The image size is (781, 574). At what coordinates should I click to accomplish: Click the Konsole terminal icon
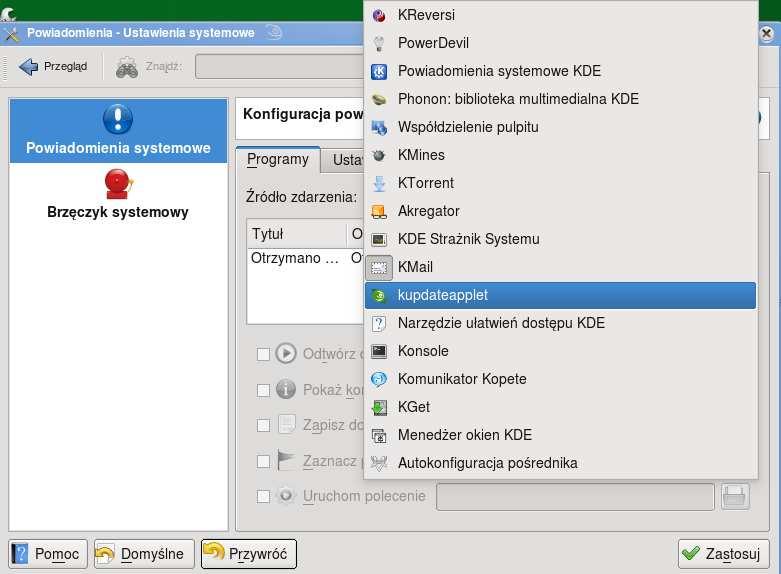[x=379, y=351]
